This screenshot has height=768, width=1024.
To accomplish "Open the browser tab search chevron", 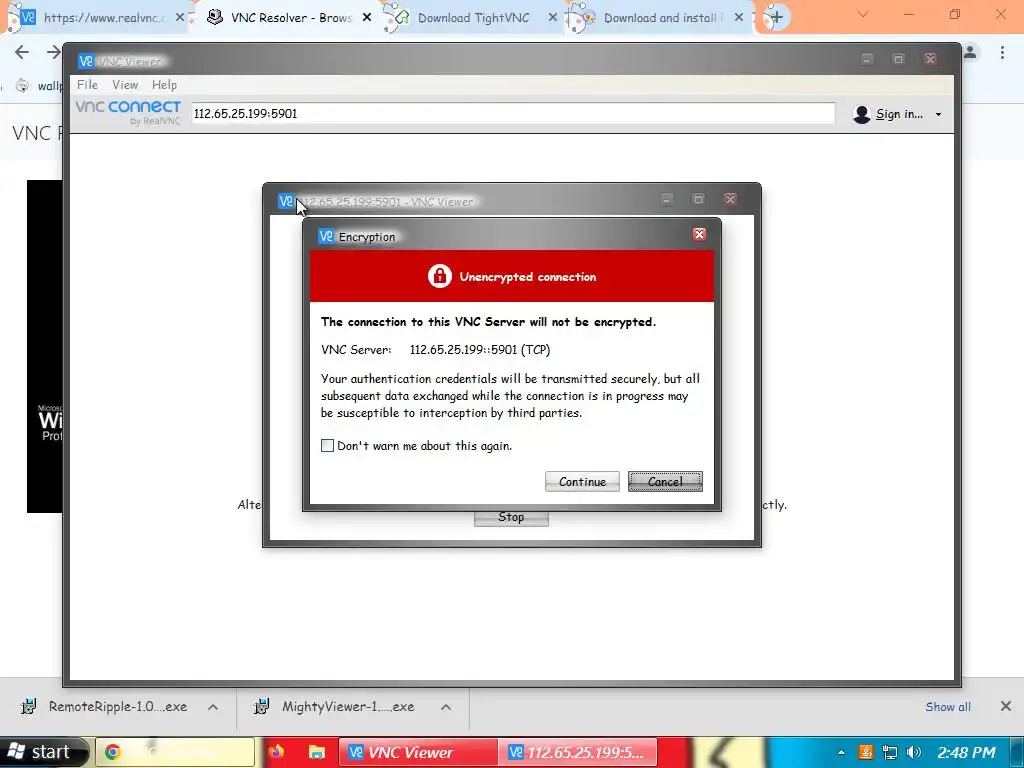I will click(x=863, y=14).
